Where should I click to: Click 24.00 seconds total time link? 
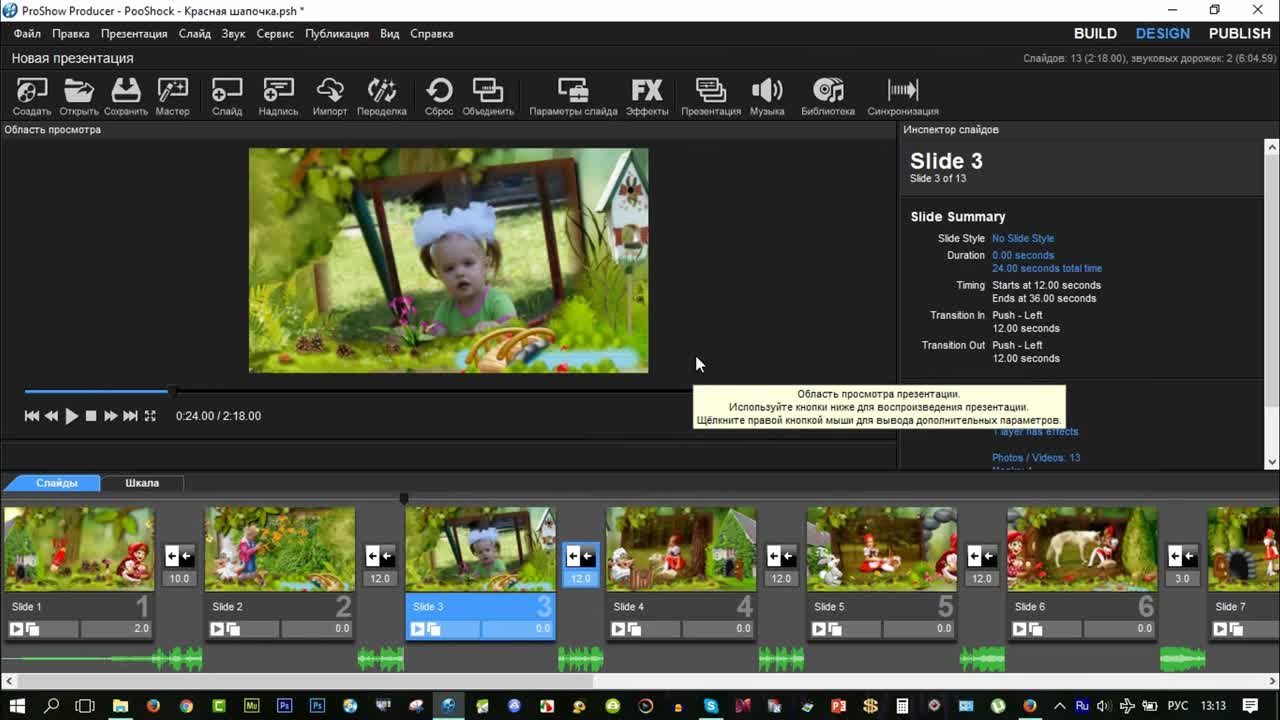(1047, 269)
